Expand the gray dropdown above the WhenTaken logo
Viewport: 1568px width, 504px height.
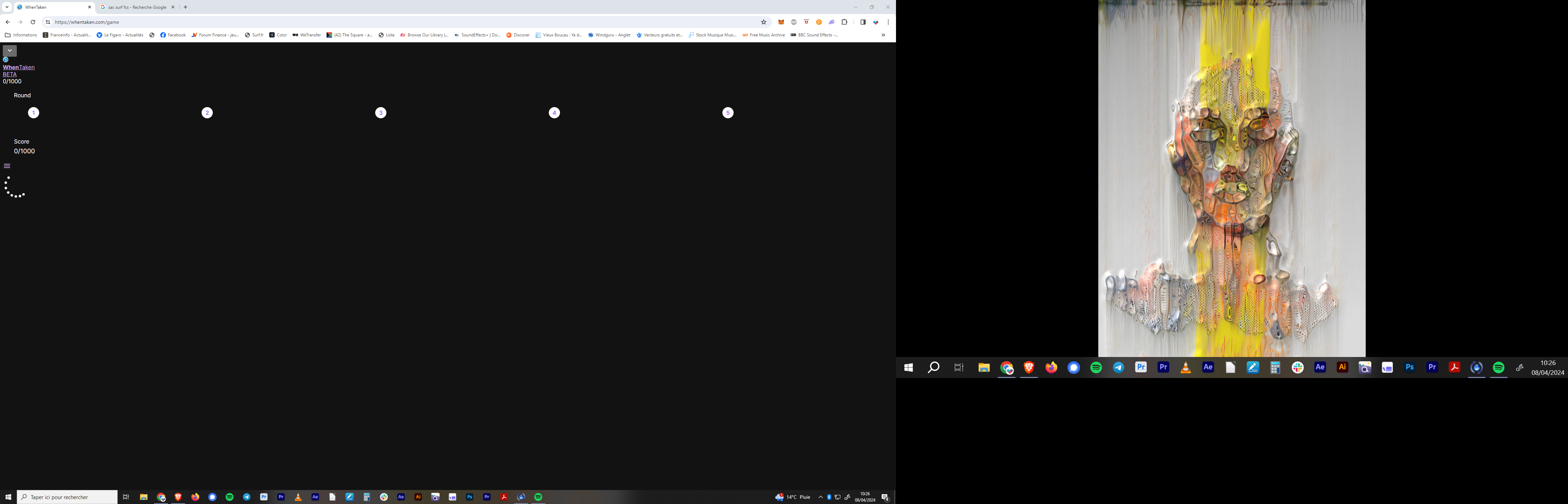(10, 50)
